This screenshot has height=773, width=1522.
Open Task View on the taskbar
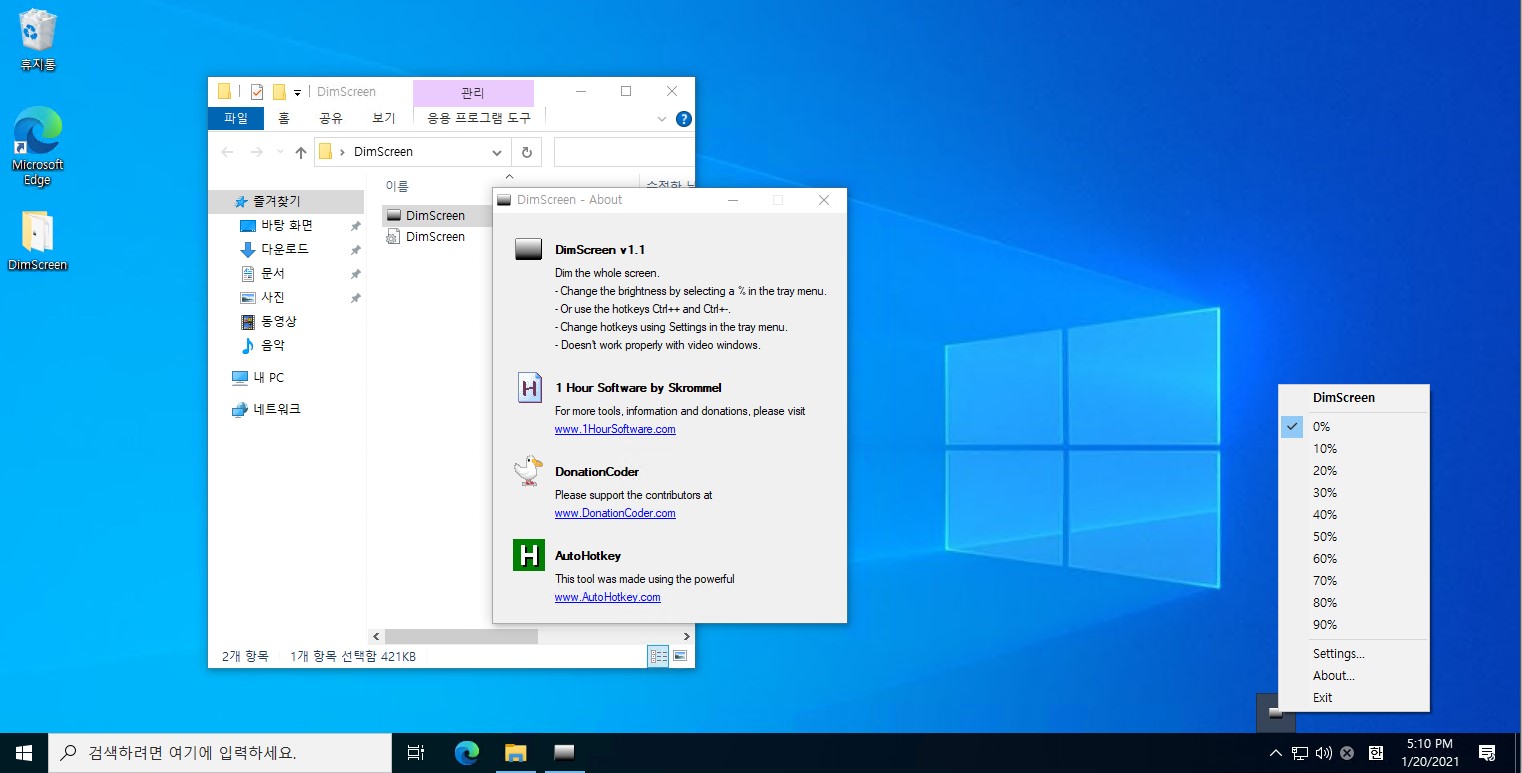point(416,752)
